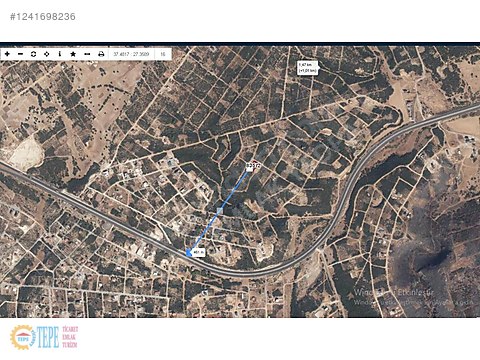Click the dark burnt patch on map
Viewport: 480px width, 360px height.
(x=430, y=257)
